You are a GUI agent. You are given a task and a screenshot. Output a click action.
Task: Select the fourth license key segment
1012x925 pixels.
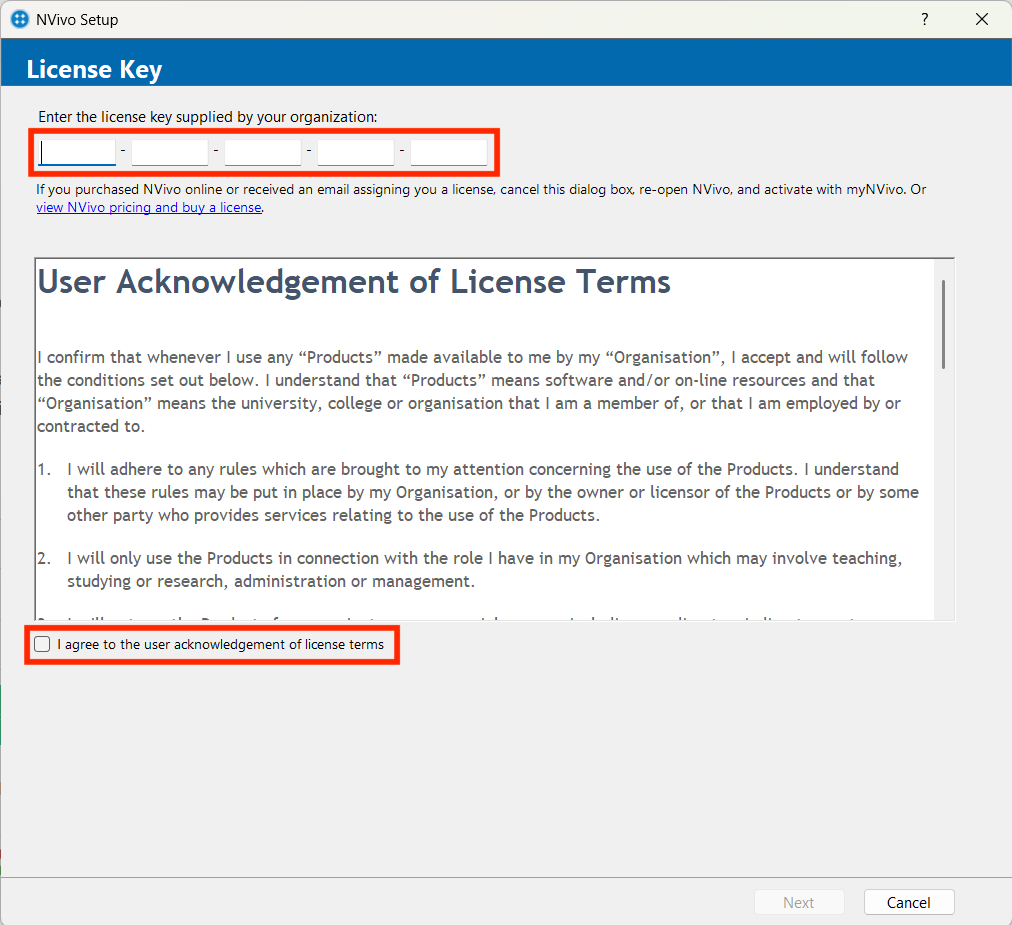pos(355,151)
